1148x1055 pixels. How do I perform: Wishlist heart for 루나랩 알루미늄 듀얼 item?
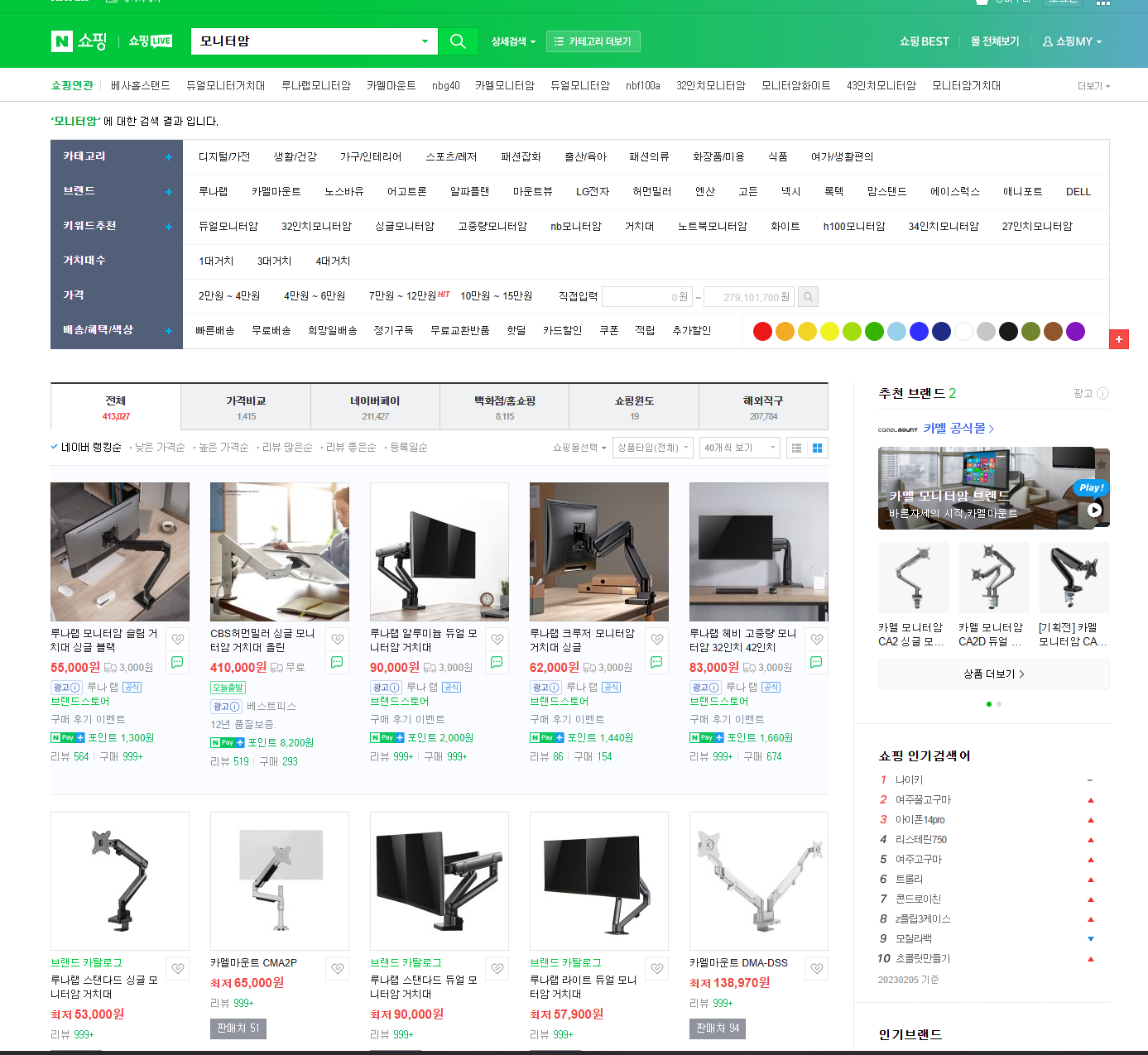(x=497, y=640)
